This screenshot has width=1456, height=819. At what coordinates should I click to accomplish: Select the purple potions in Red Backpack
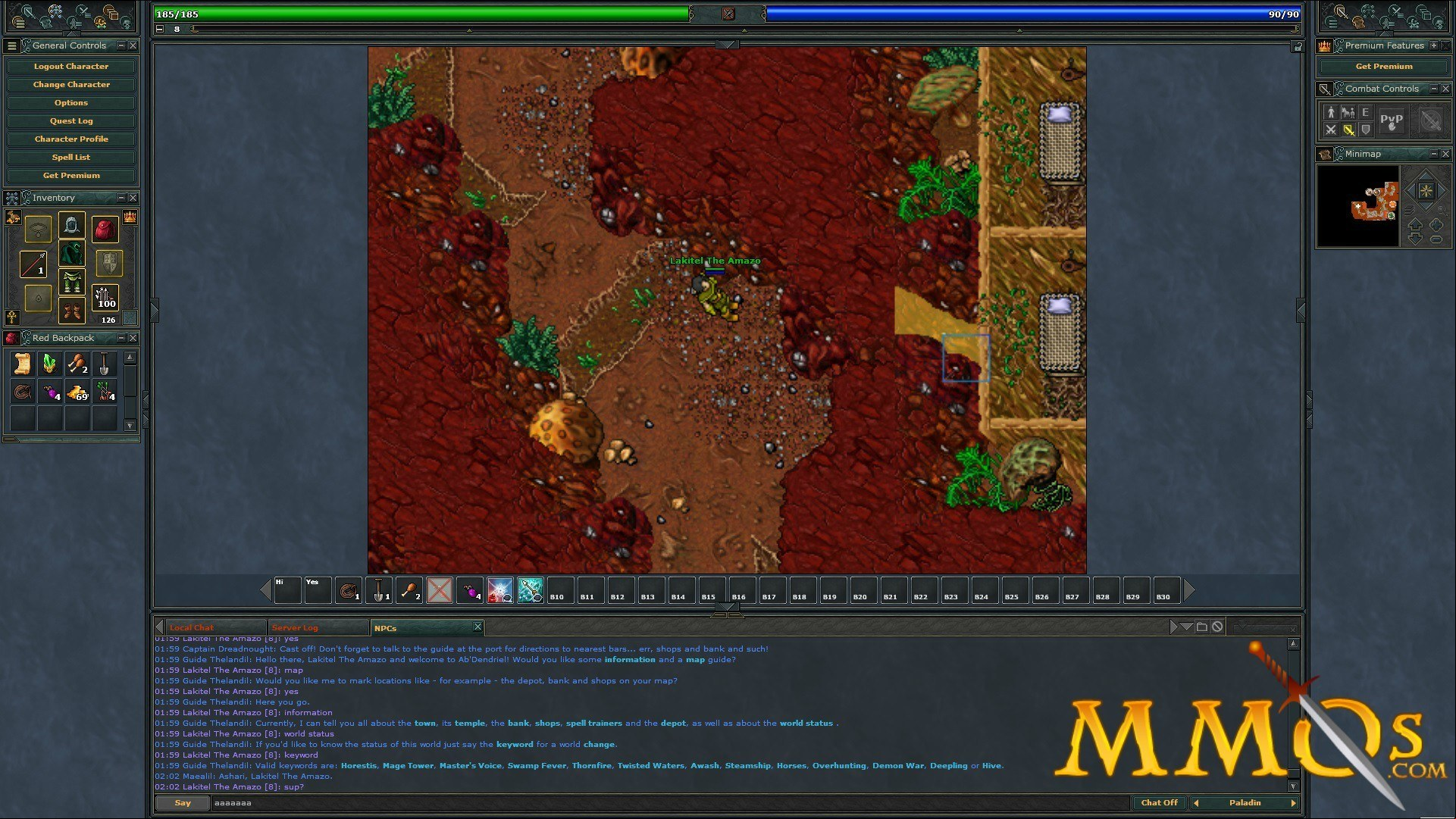coord(50,391)
